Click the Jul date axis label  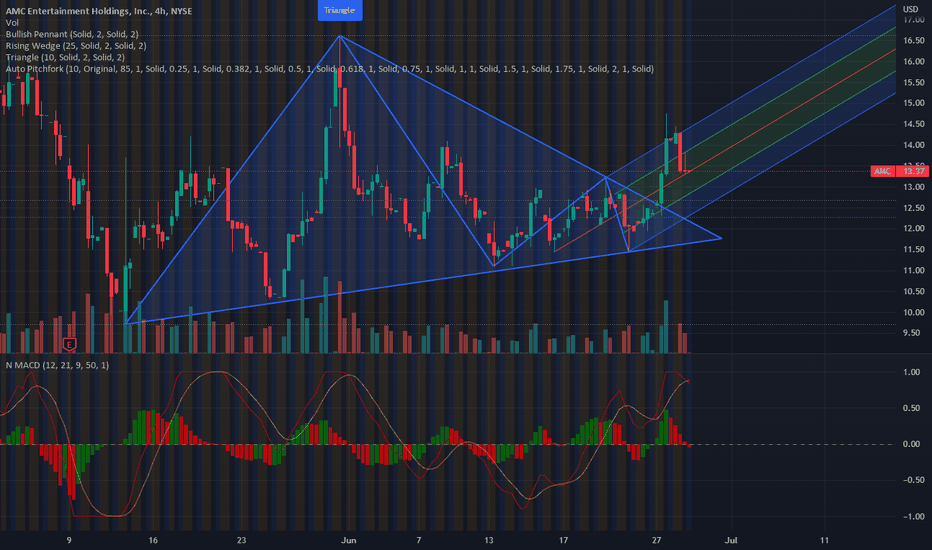pos(731,540)
